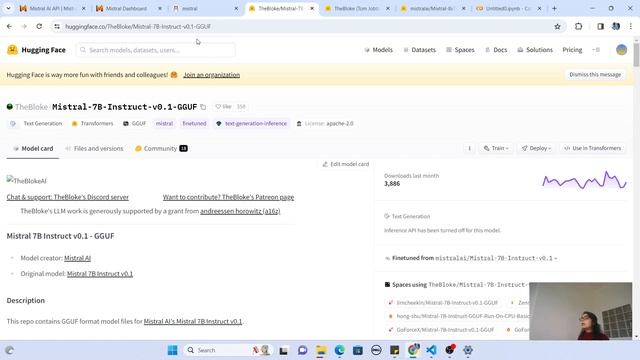Go to Models in the navigation bar

pos(378,50)
